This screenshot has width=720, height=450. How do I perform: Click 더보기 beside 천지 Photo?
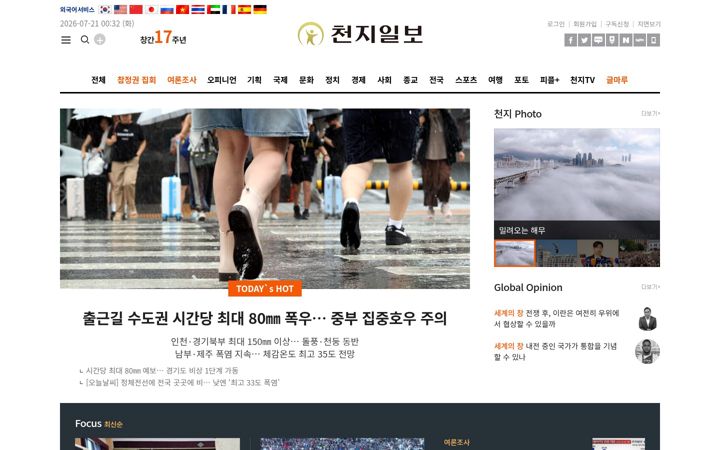[x=651, y=113]
